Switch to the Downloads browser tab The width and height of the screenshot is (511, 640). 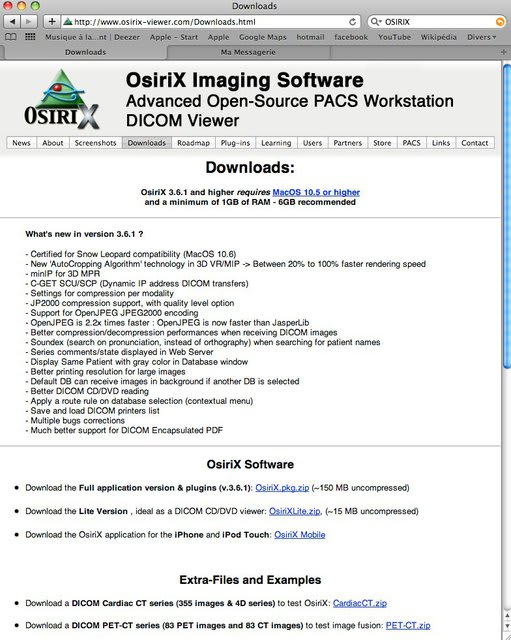tap(85, 52)
